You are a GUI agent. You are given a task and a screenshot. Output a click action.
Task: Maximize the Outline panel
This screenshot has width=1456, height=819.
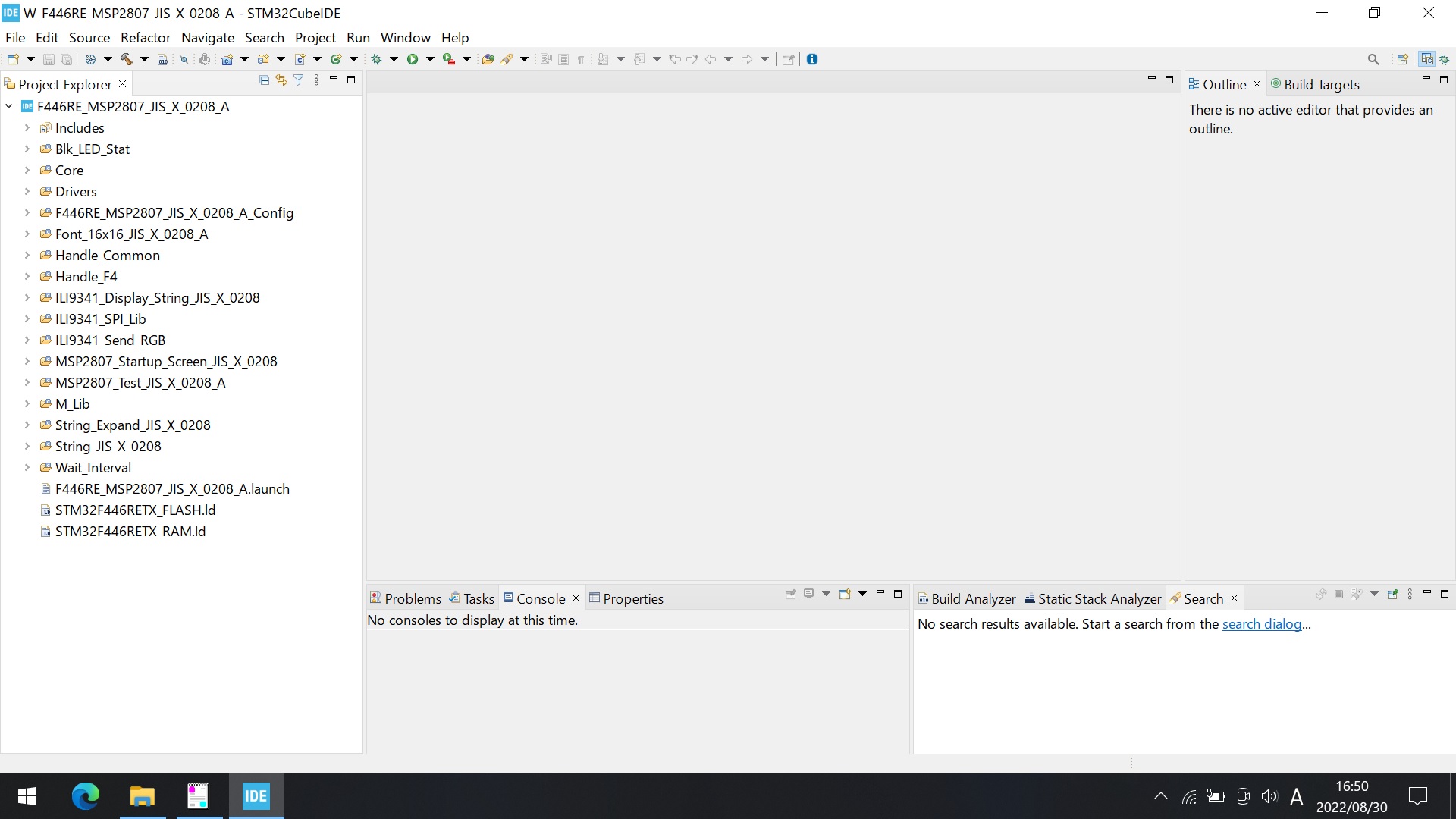click(x=1444, y=79)
